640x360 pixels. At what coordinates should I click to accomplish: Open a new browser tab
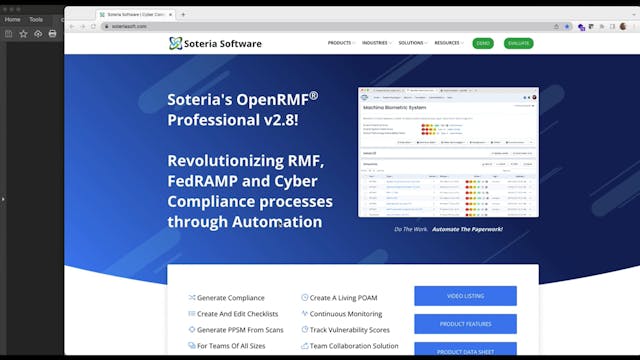click(x=183, y=14)
